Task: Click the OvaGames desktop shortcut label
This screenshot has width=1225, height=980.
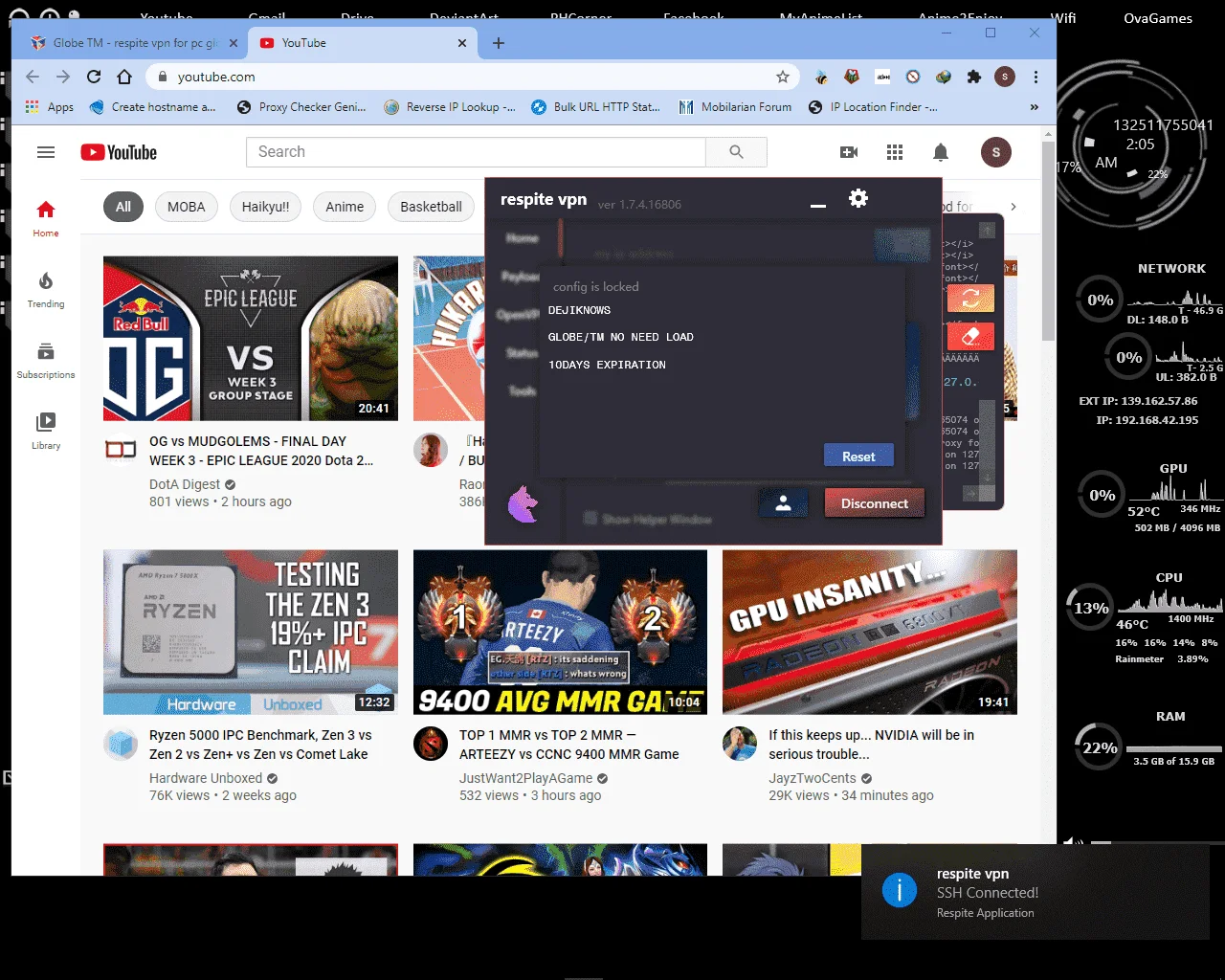Action: coord(1158,17)
